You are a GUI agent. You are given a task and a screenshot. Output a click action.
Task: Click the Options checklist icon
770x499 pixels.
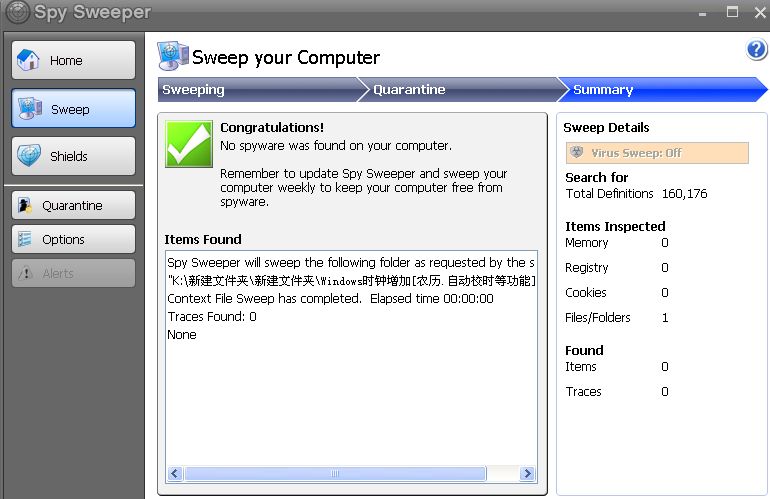point(25,239)
